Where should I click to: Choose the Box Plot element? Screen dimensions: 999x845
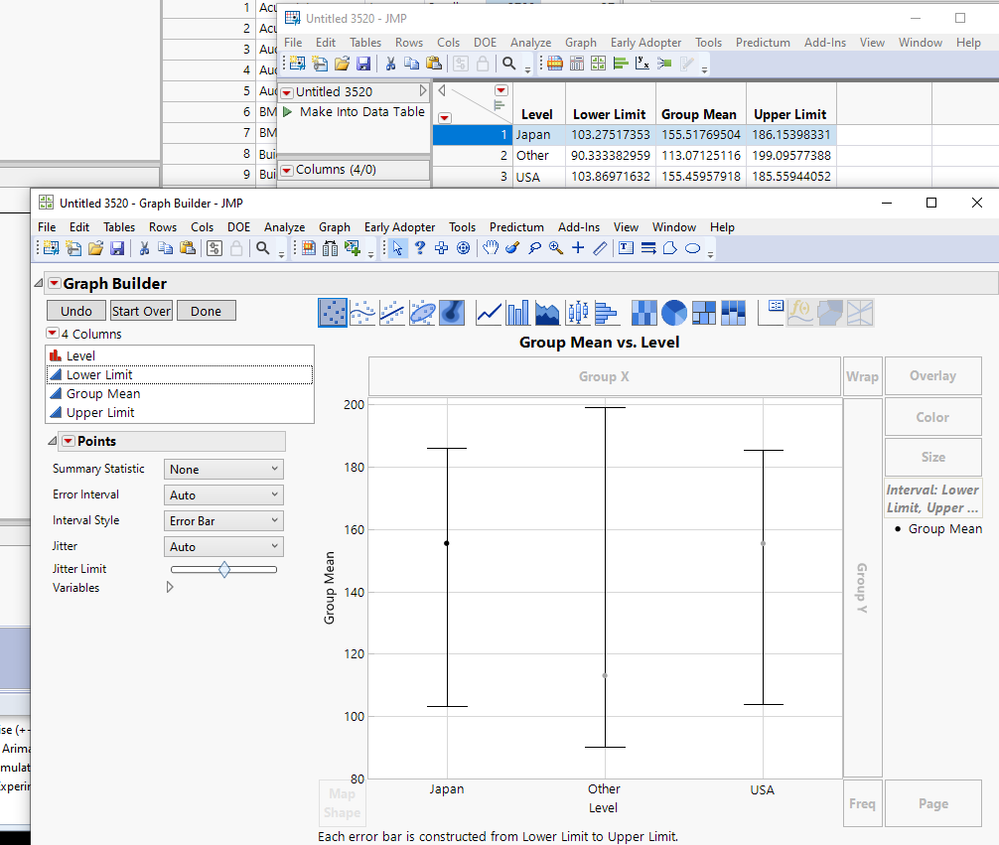pyautogui.click(x=578, y=313)
